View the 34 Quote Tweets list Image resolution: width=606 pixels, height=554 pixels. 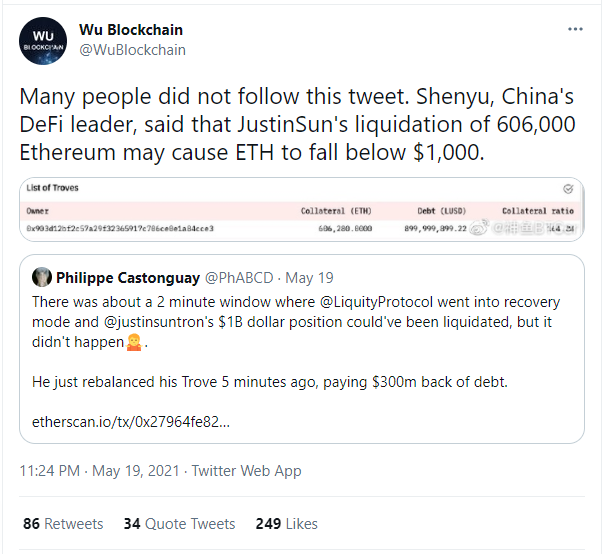pos(179,524)
